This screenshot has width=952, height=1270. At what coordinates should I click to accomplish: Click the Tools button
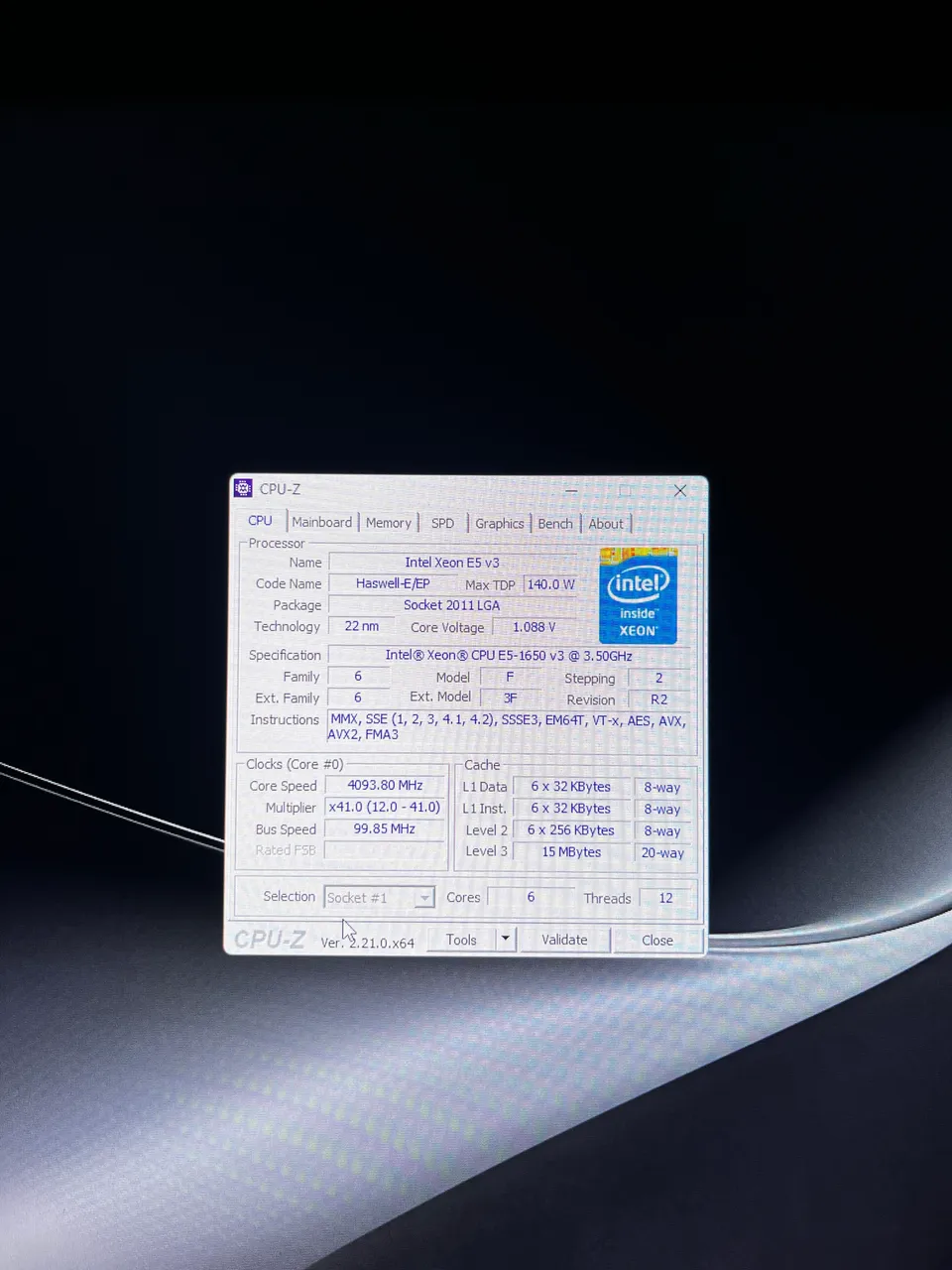click(x=461, y=940)
